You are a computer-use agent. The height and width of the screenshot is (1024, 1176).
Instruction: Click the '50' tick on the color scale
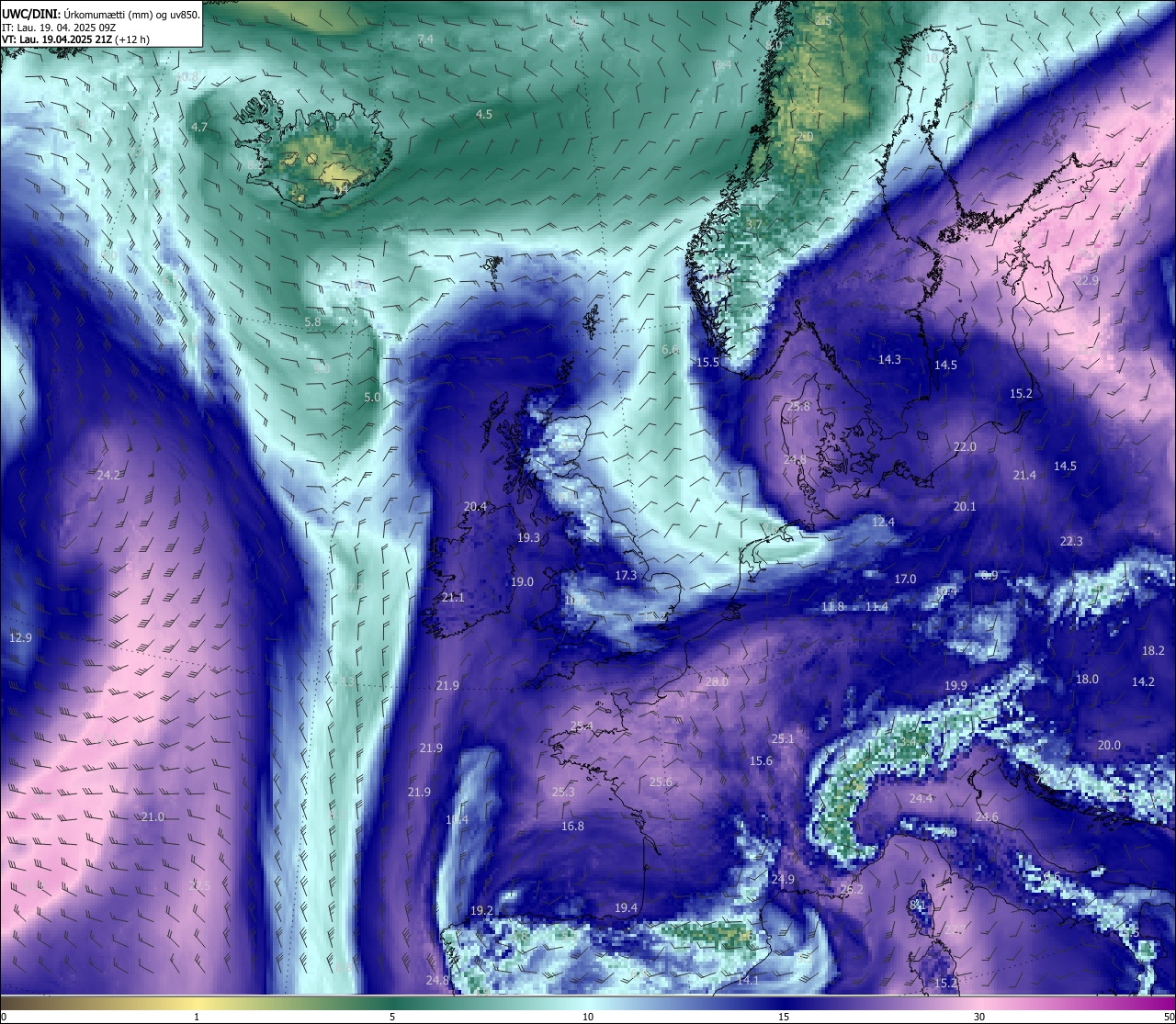click(x=1169, y=1016)
